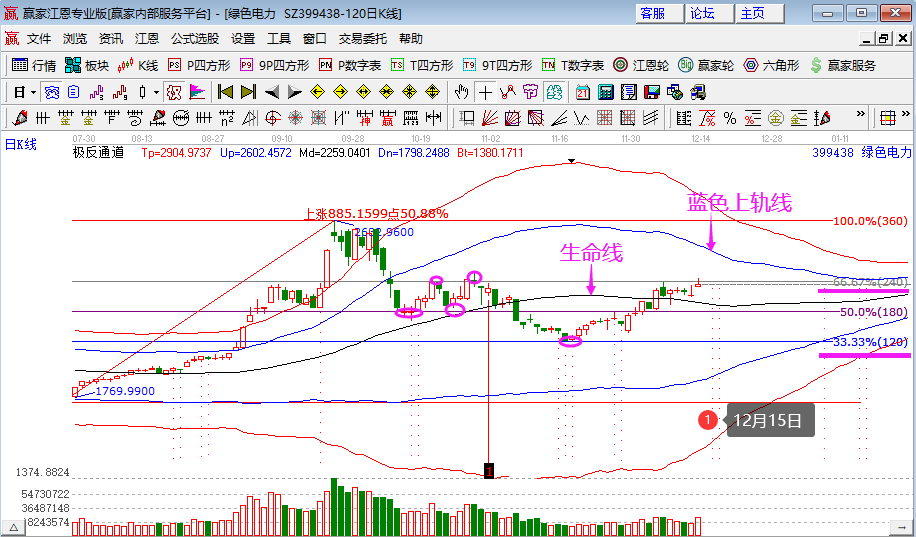Open the calendar 21 date icon
916x537 pixels.
tap(583, 92)
